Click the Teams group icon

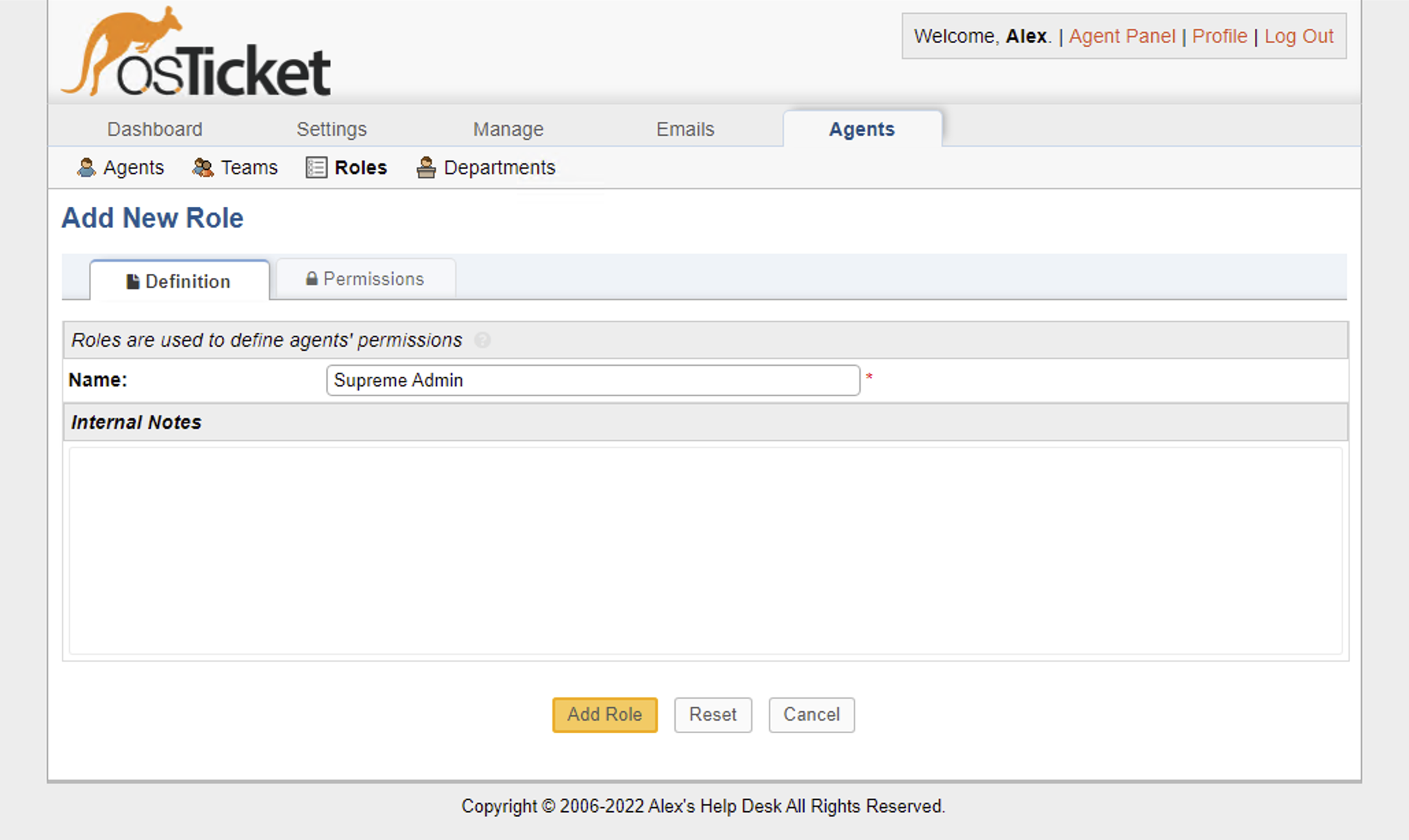pos(202,167)
